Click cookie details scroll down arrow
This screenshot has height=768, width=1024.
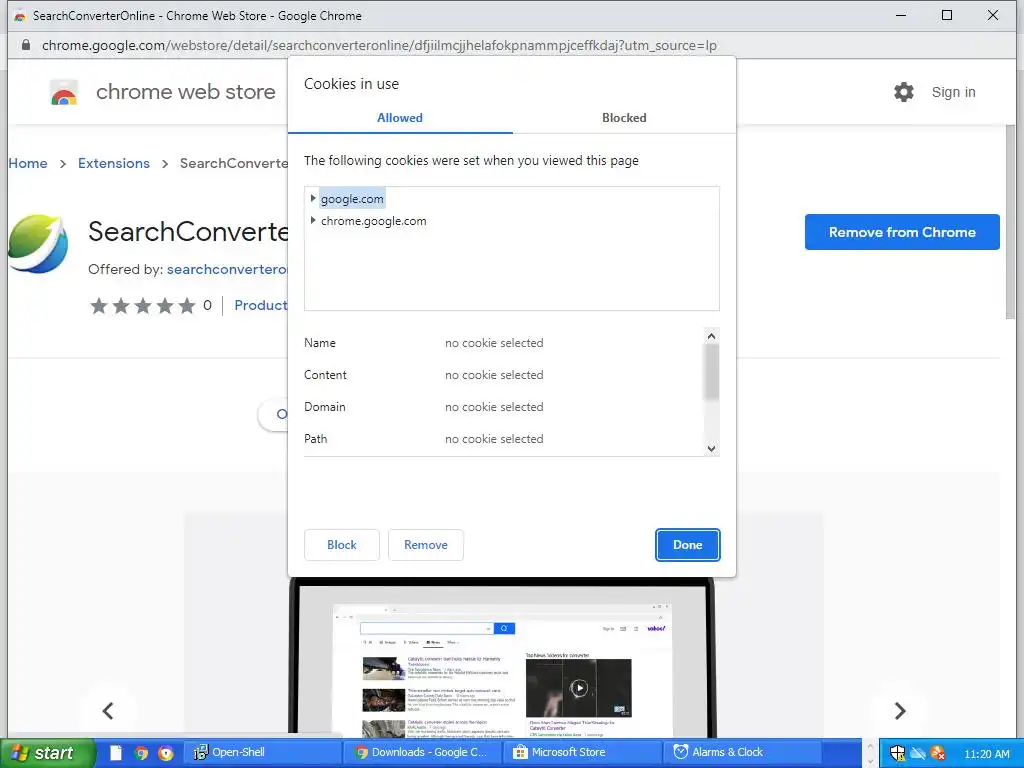click(711, 448)
